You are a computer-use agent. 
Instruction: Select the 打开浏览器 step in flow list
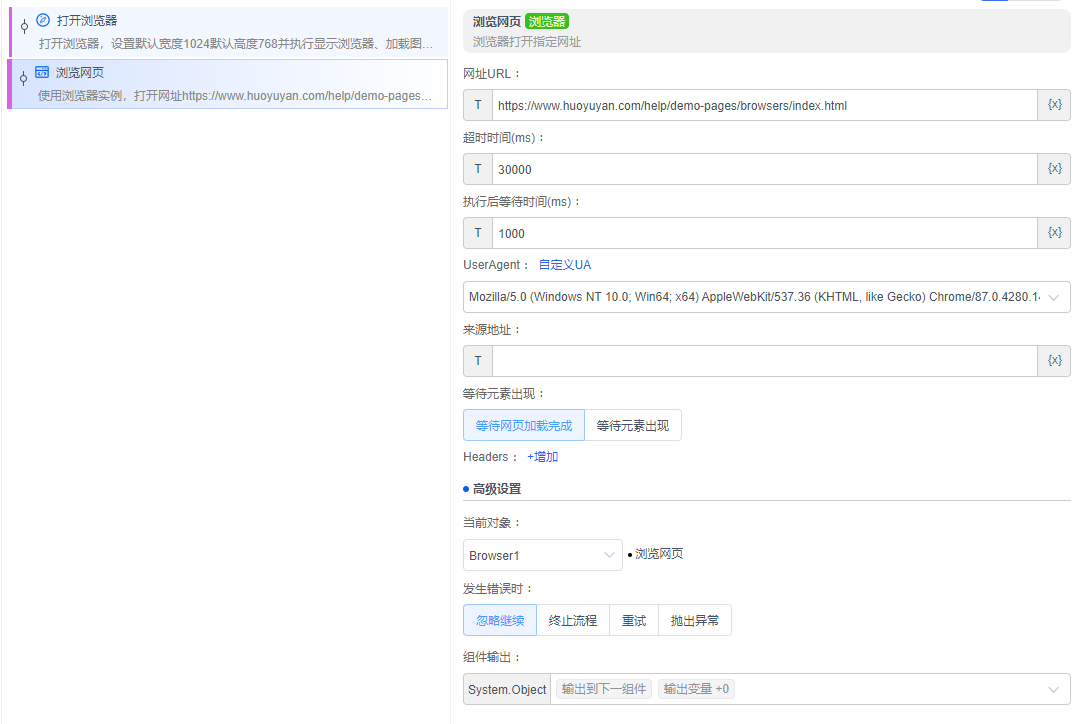pyautogui.click(x=228, y=32)
